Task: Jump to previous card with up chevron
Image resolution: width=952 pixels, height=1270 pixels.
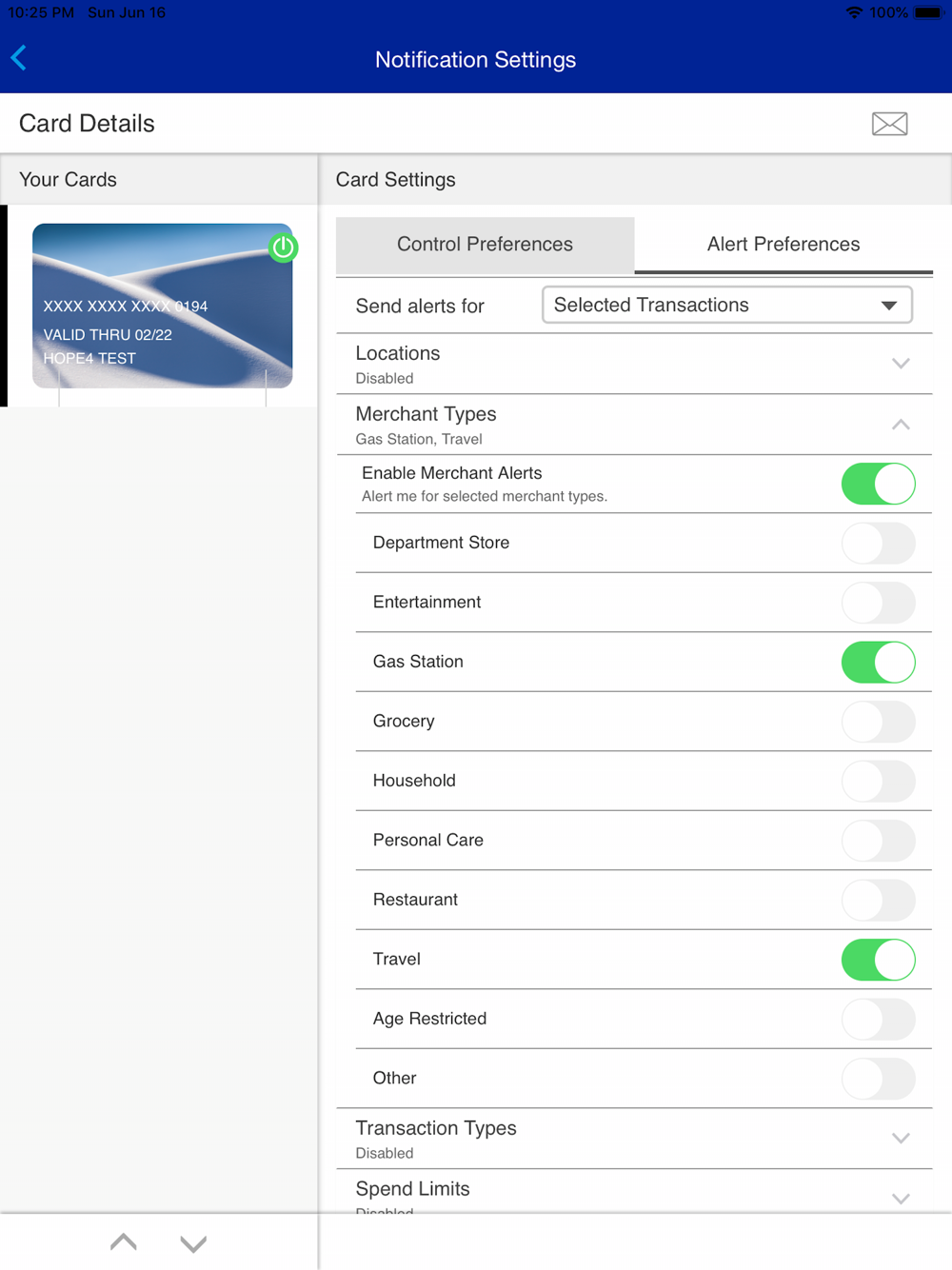Action: pyautogui.click(x=124, y=1242)
